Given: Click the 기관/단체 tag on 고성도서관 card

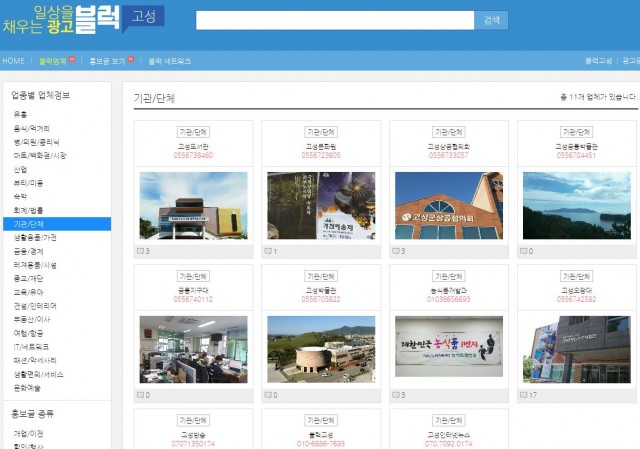Looking at the screenshot, I should (193, 132).
